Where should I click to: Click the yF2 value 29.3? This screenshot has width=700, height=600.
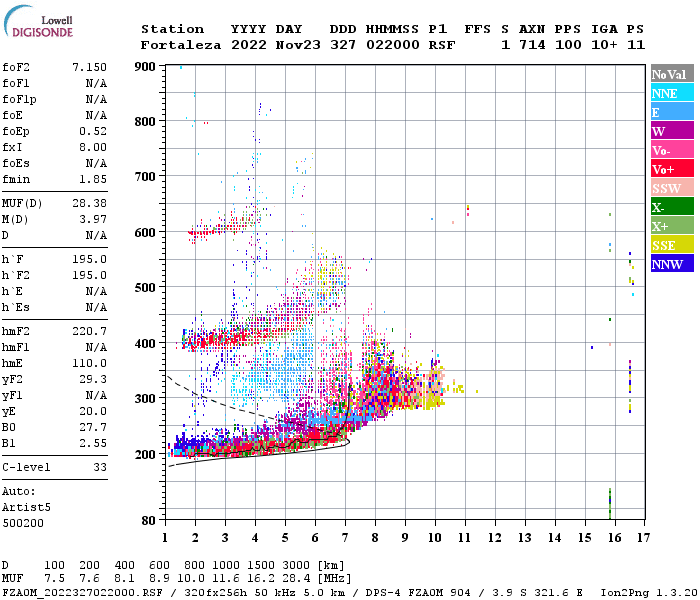pos(93,379)
